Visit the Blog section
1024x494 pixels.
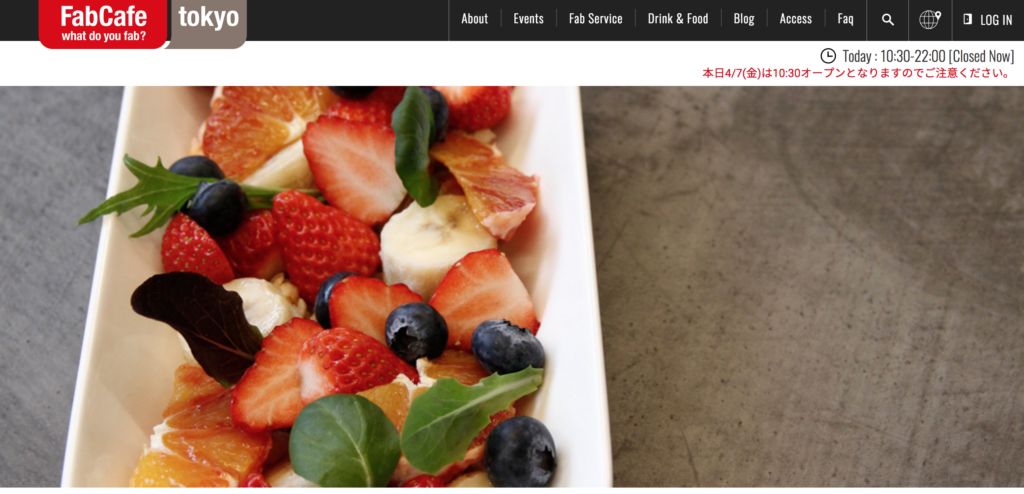click(744, 19)
